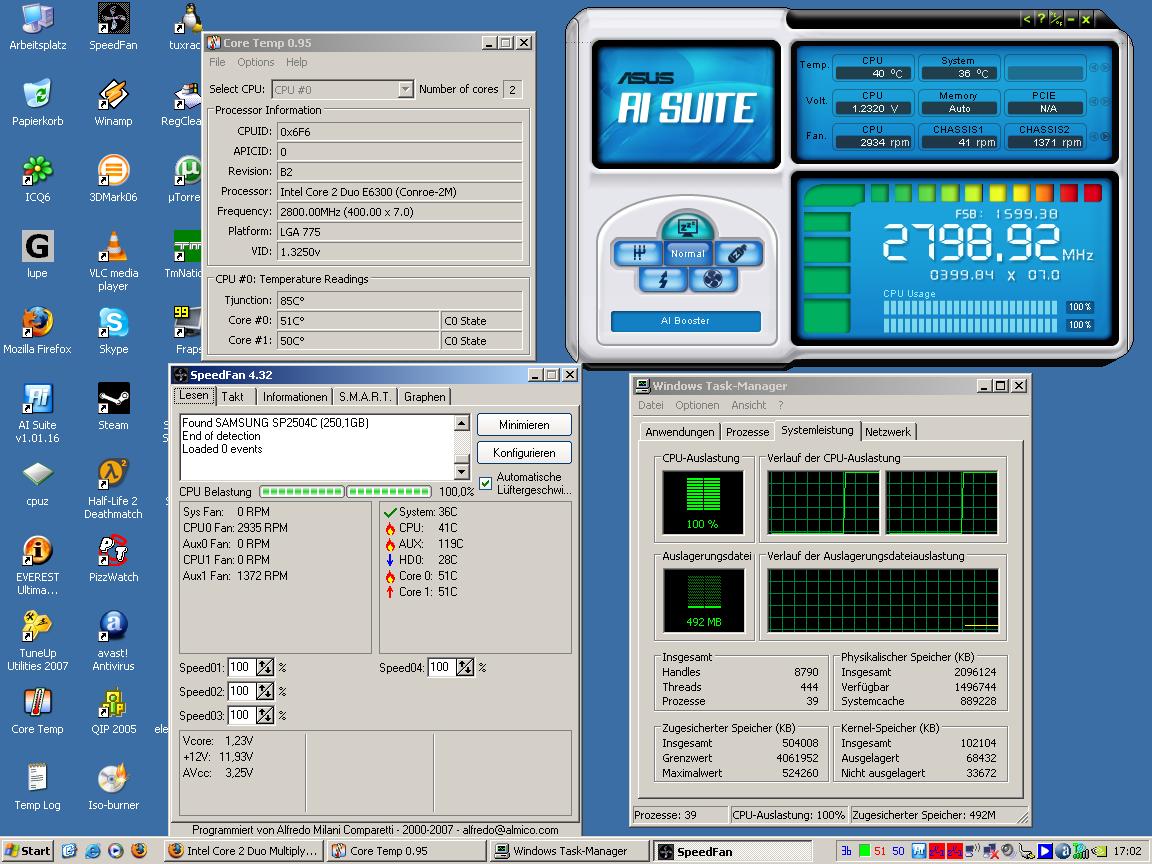Open the Skype desktop icon

tap(113, 331)
